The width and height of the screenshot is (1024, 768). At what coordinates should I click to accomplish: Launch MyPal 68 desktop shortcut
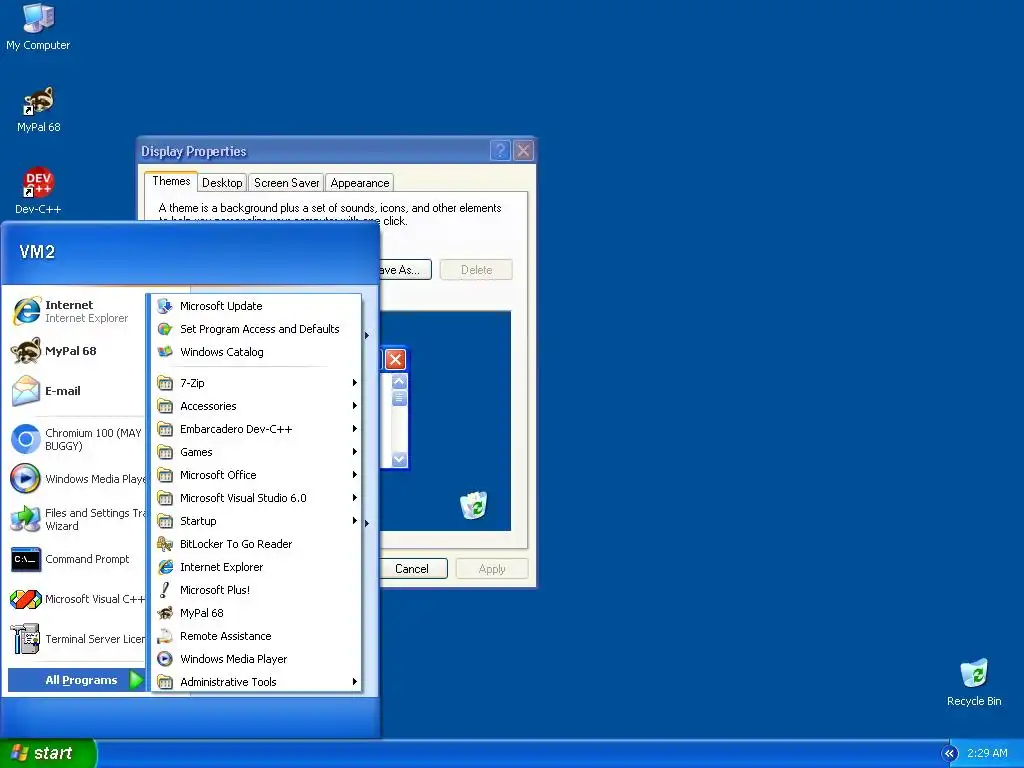[38, 110]
